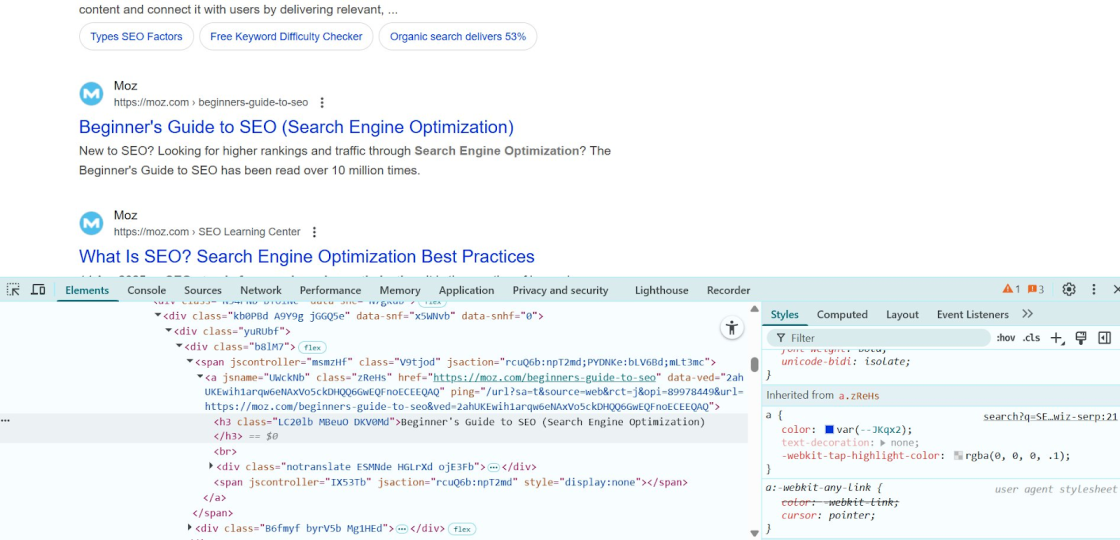Click Moz favicon above What Is SEO result
Screen dimensions: 1120x540
(91, 223)
